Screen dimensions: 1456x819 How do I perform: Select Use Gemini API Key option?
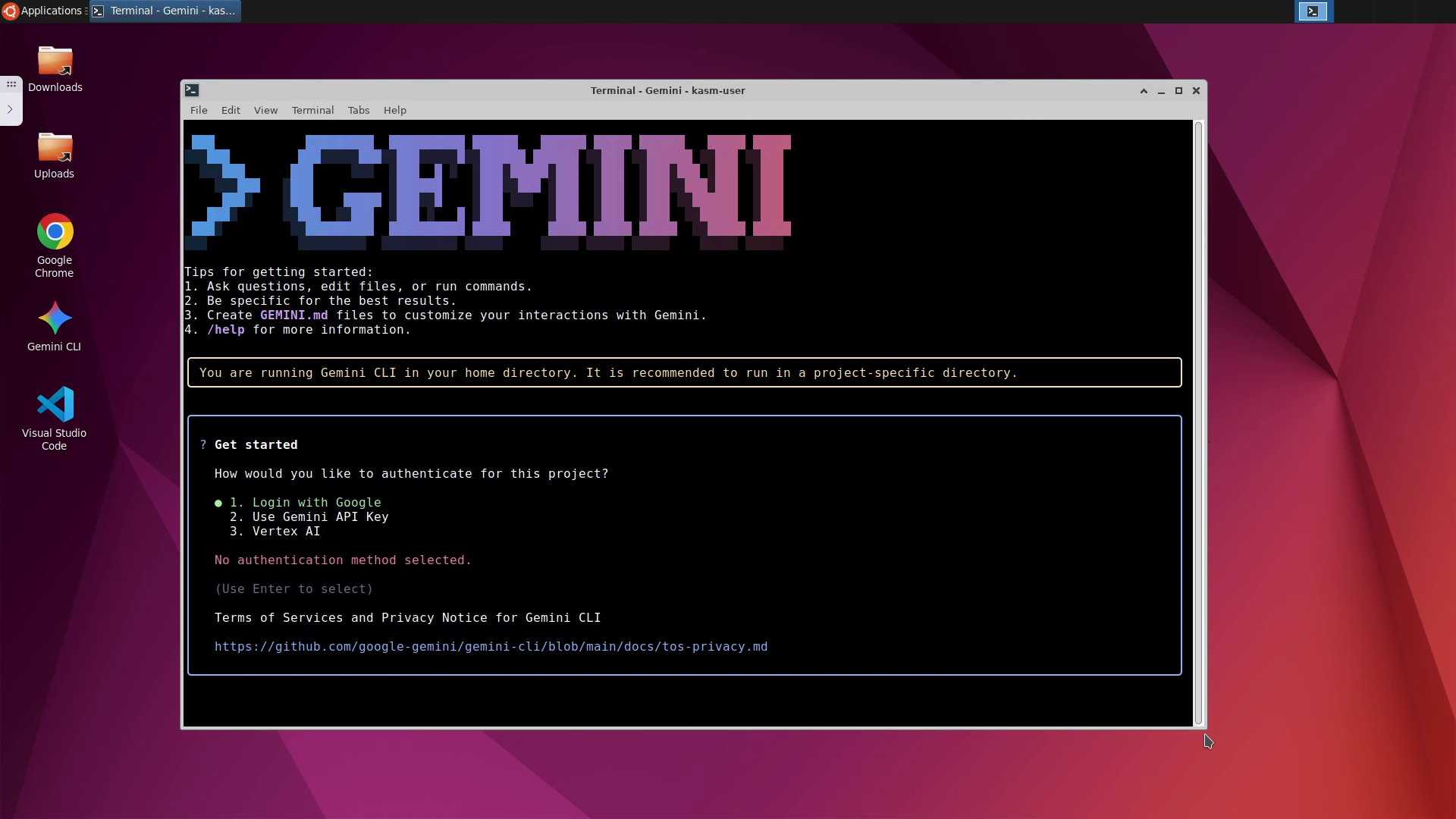[320, 517]
